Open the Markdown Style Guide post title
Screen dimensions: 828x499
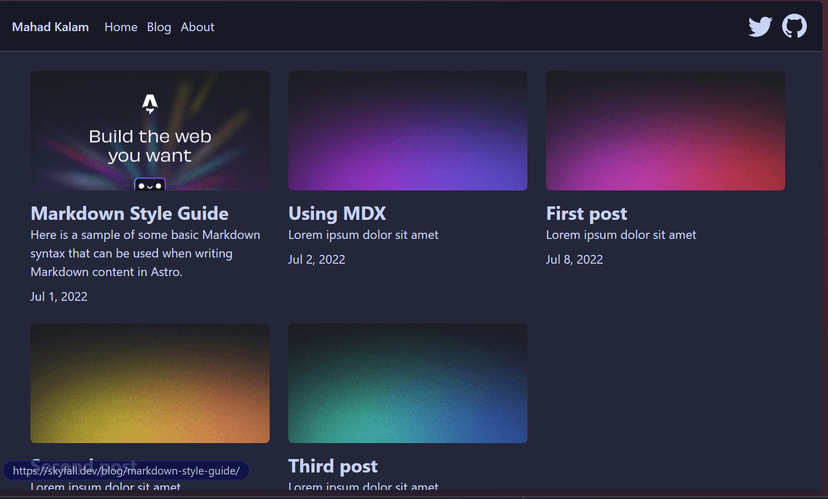pyautogui.click(x=129, y=213)
